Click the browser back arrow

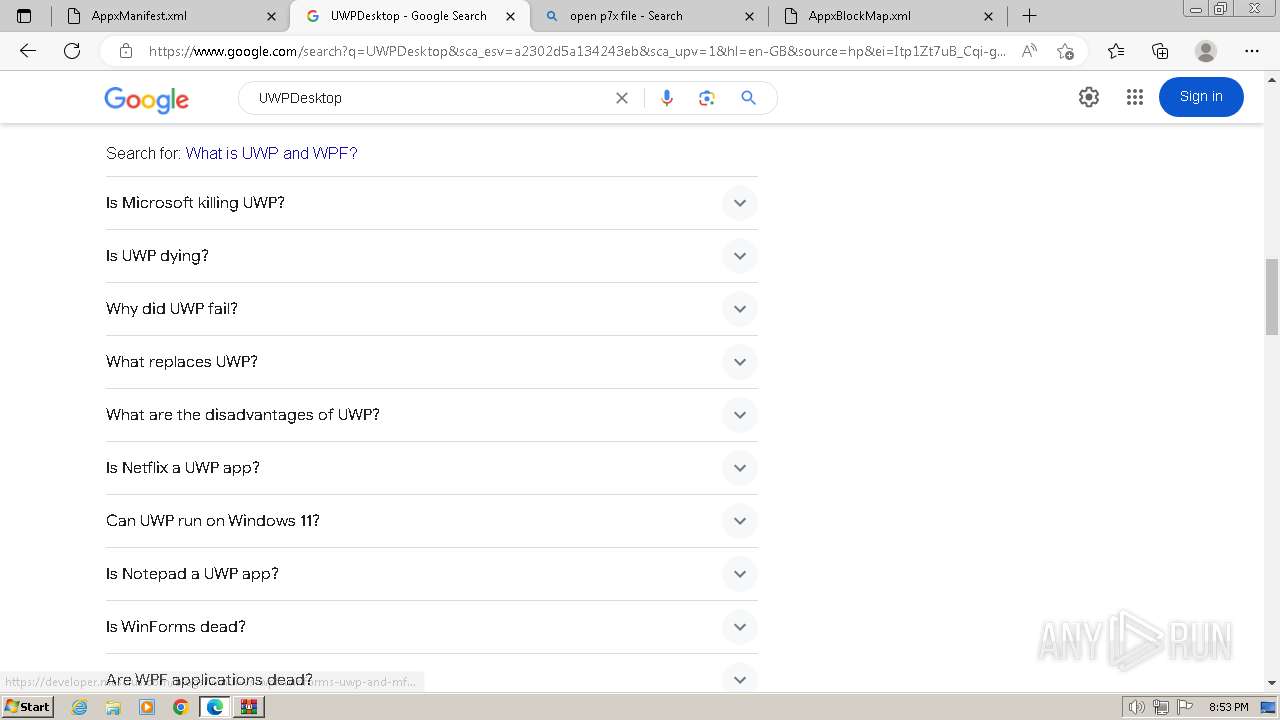click(x=28, y=51)
